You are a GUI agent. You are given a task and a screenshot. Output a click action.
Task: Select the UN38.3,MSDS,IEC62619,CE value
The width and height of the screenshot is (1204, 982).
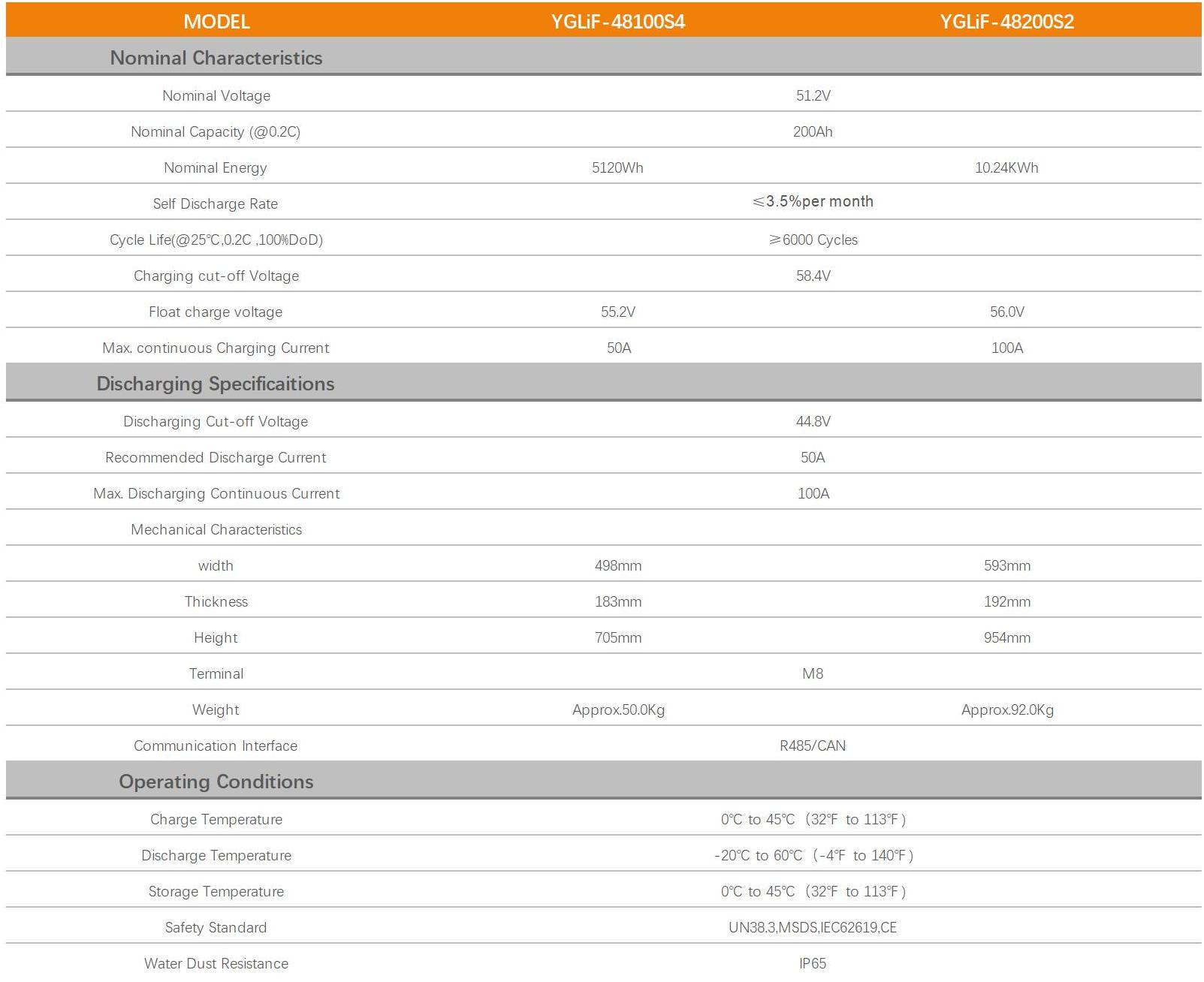[x=813, y=927]
